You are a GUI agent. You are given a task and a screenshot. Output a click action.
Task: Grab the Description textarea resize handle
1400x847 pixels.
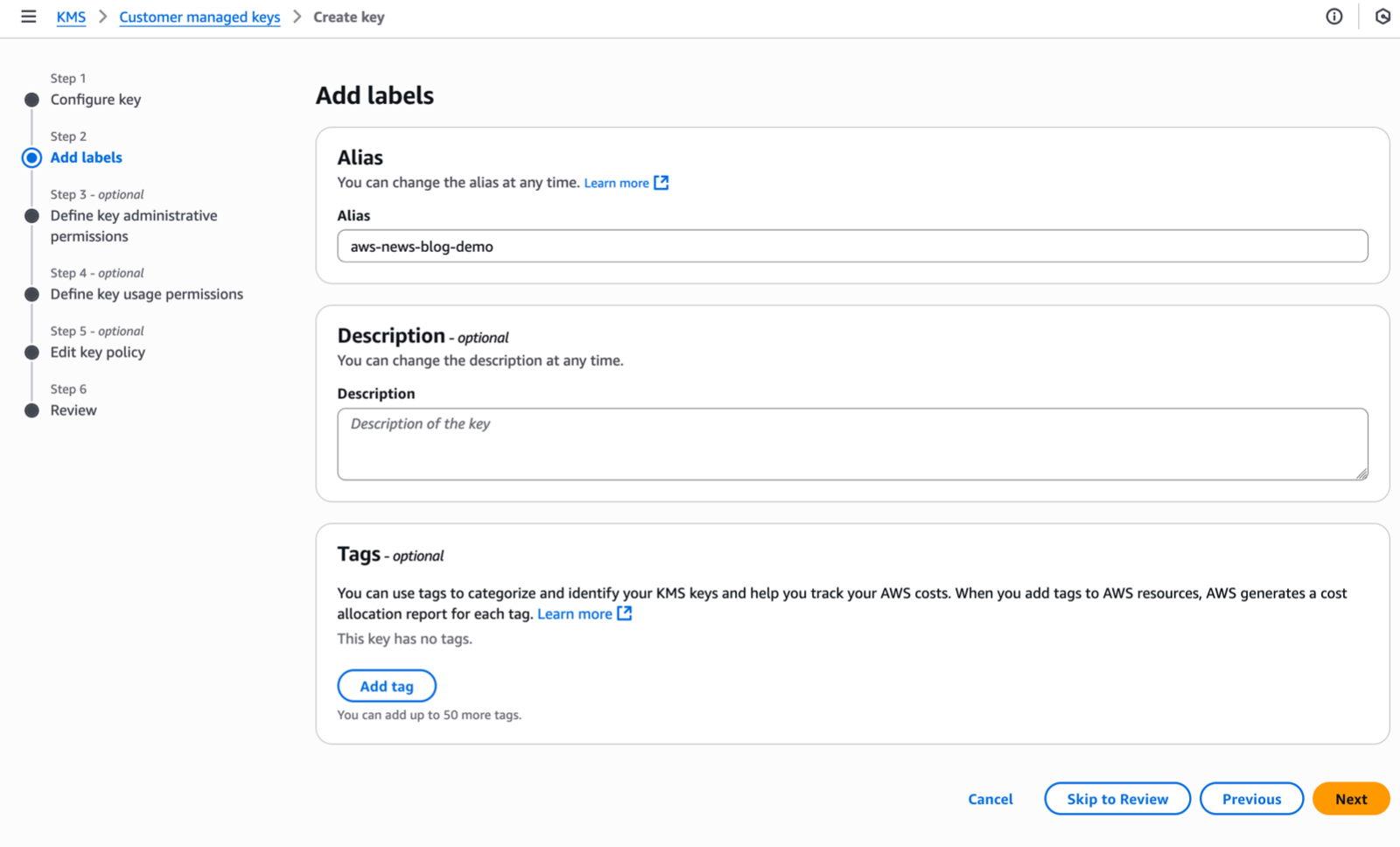1361,473
